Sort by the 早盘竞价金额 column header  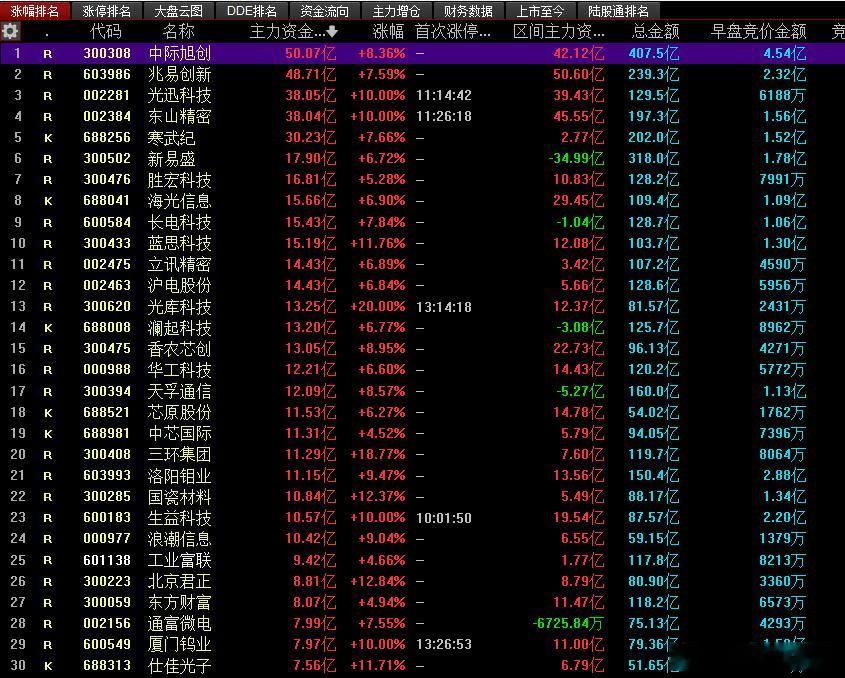click(759, 31)
